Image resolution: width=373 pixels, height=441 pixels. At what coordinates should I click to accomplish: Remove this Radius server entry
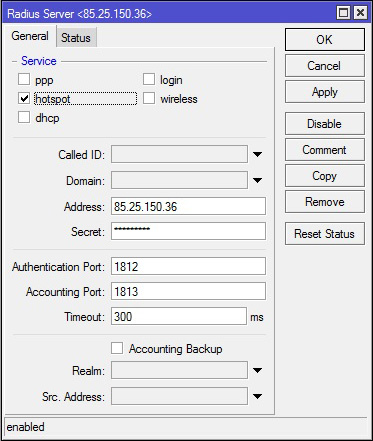coord(325,202)
